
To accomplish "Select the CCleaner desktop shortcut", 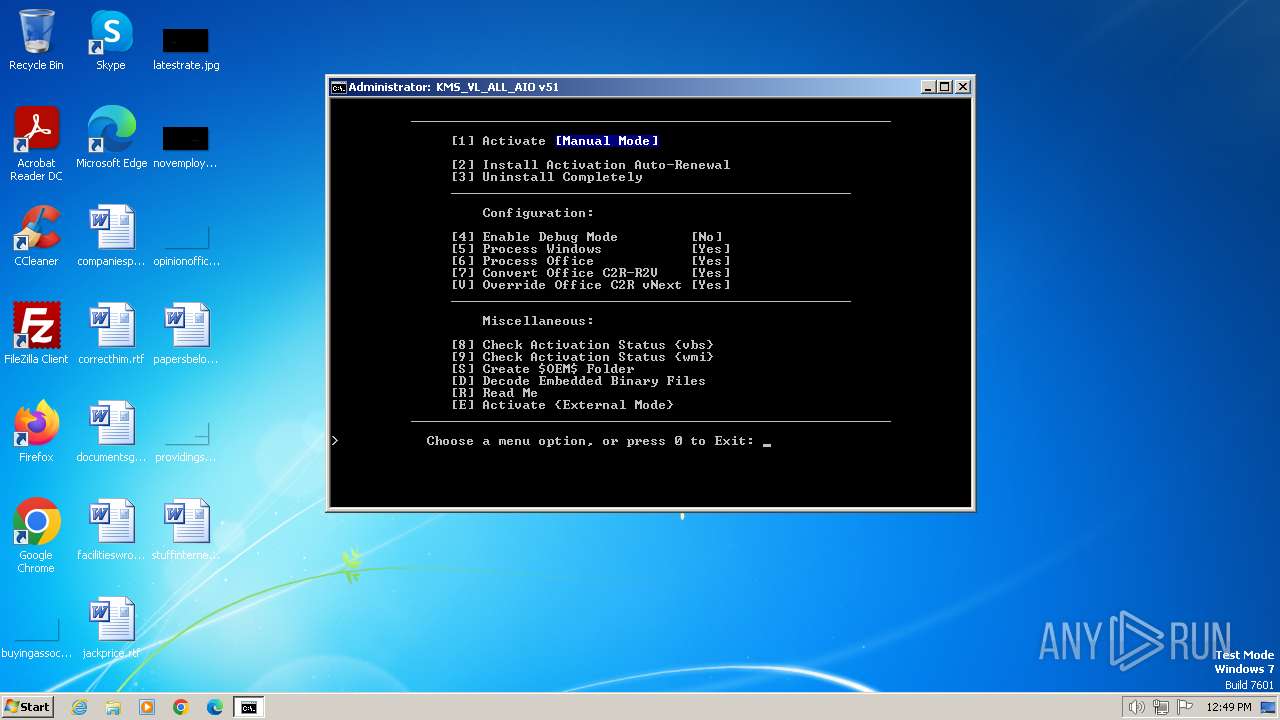I will [x=36, y=236].
